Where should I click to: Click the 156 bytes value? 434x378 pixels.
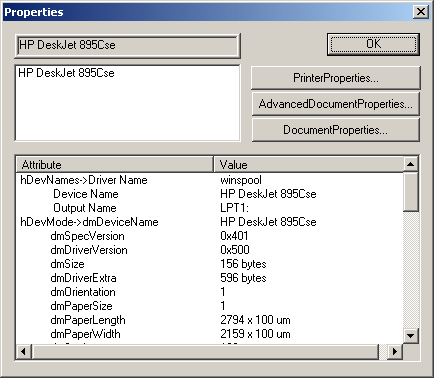(x=243, y=264)
